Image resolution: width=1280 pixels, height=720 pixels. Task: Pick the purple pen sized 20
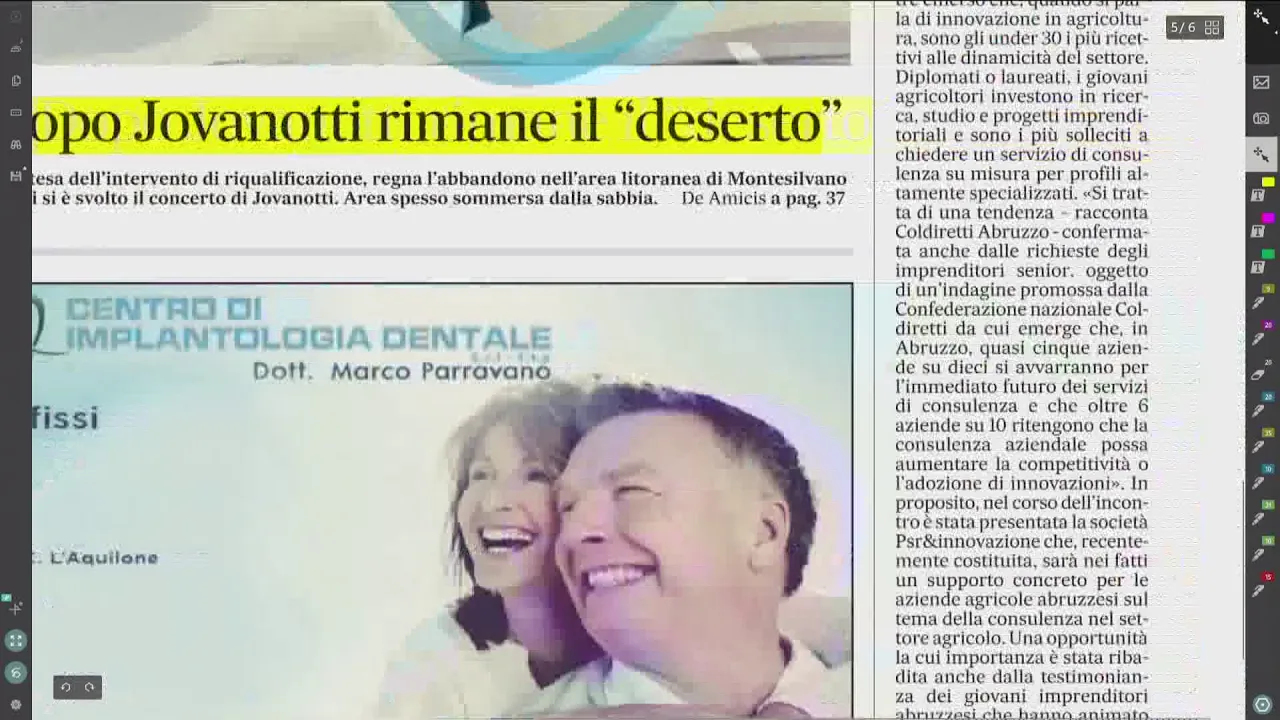1261,335
